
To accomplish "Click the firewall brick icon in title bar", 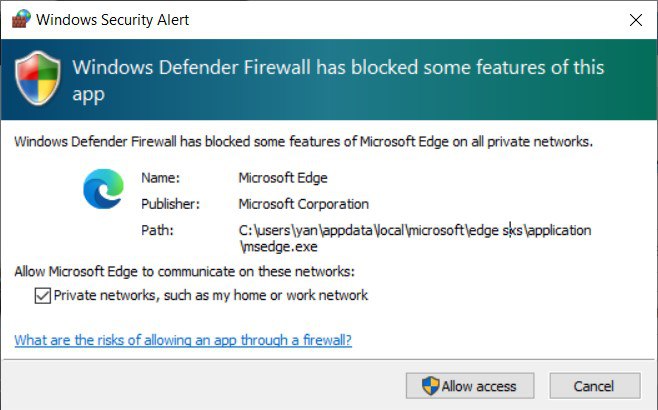I will tap(21, 19).
